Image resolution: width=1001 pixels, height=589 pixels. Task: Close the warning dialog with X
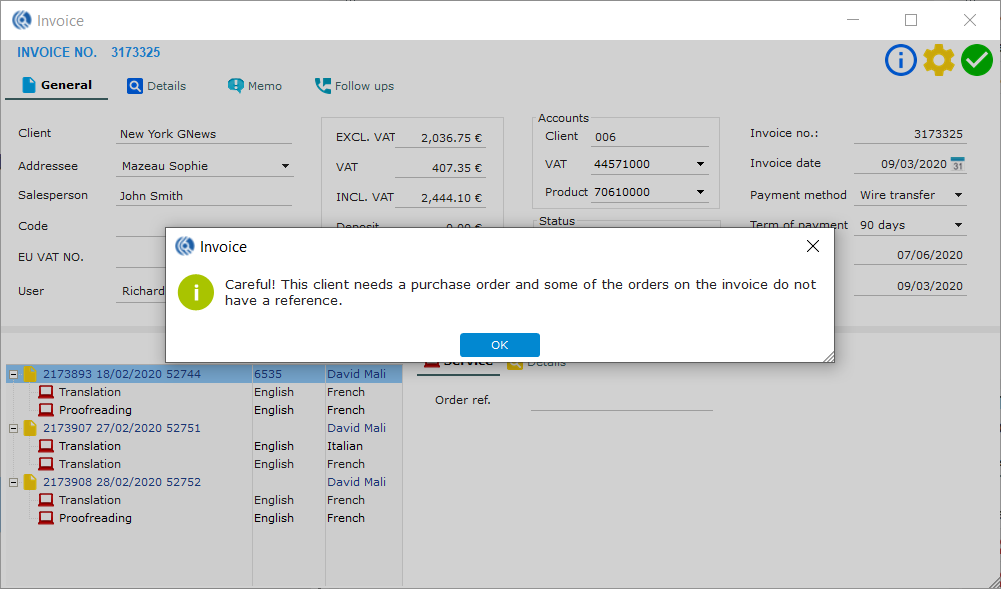coord(812,246)
